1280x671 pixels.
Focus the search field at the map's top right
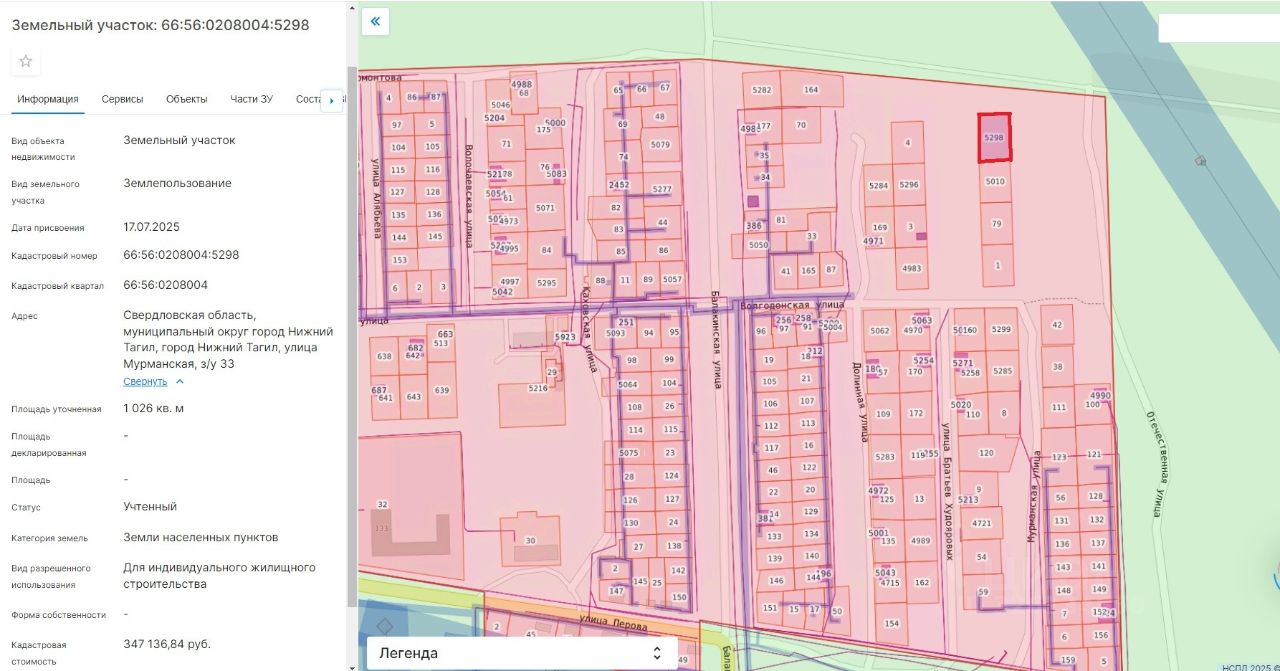coord(1218,28)
